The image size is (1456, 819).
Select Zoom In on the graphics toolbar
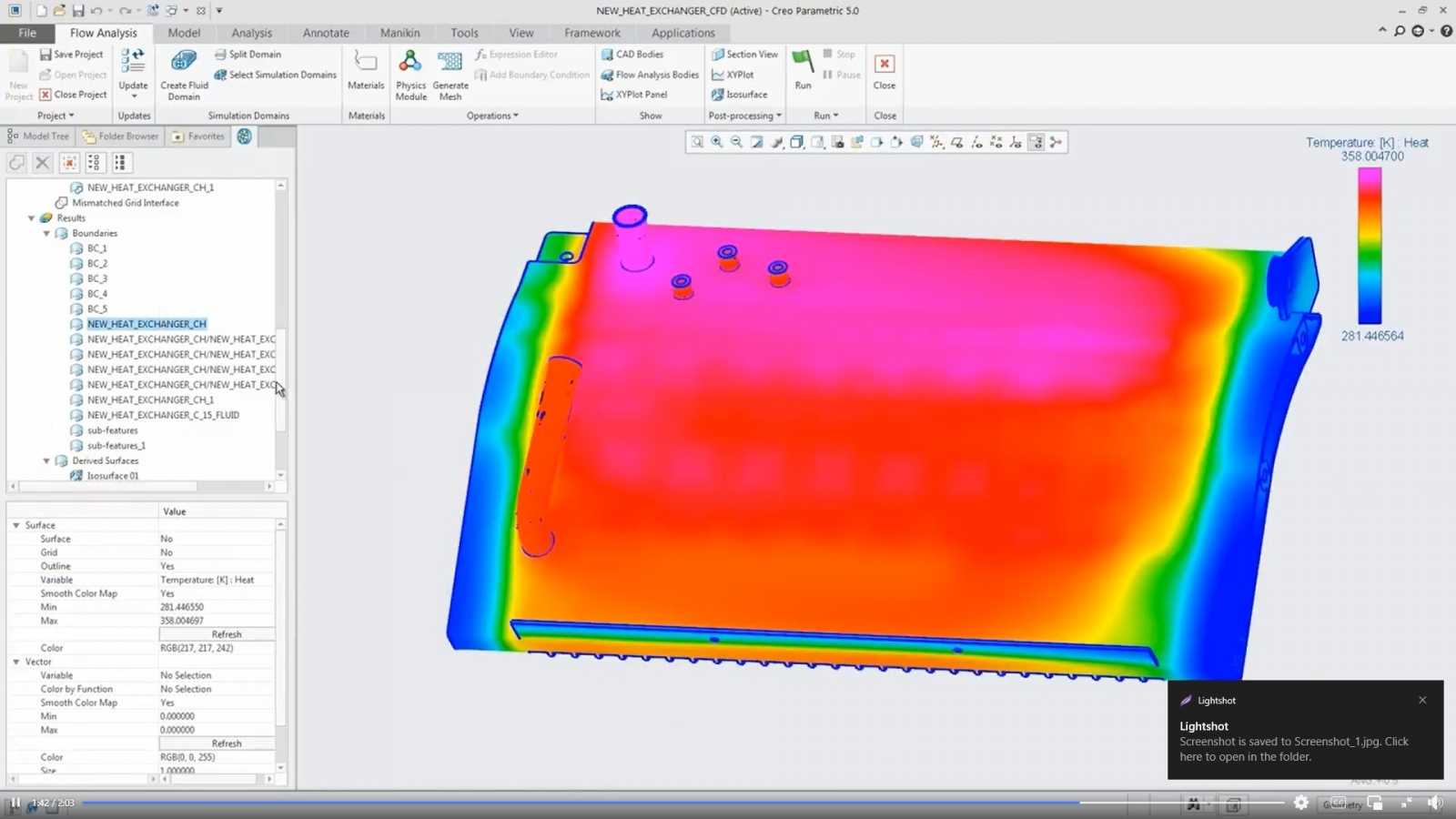point(717,142)
